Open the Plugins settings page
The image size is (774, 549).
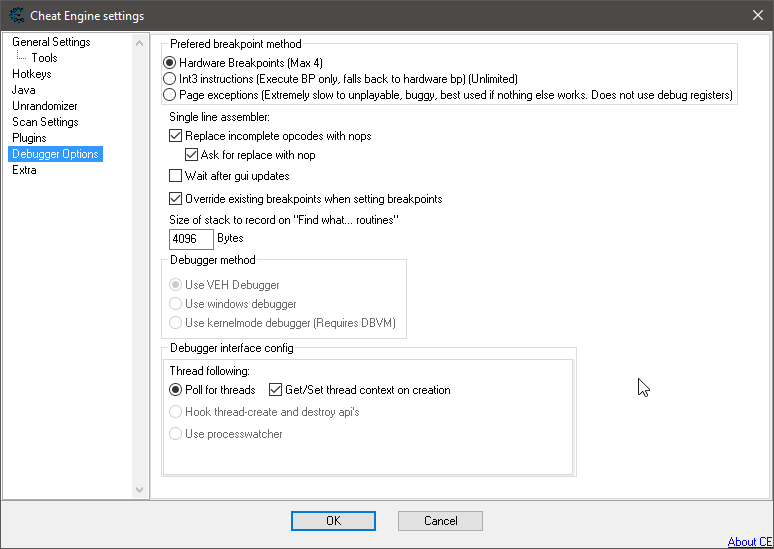pyautogui.click(x=29, y=138)
